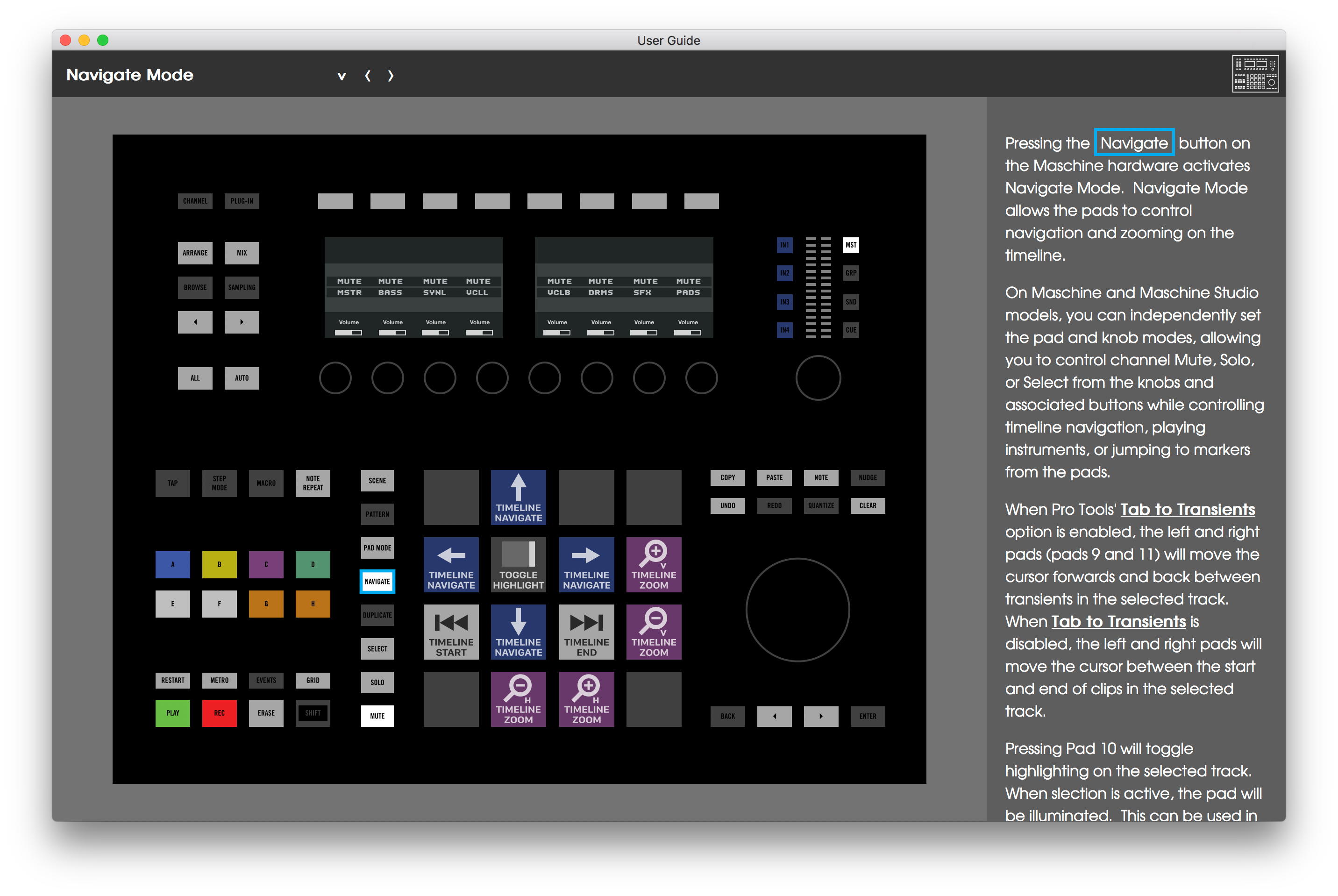Screen dimensions: 1338x896
Task: Click the CLEAR button
Action: 868,506
